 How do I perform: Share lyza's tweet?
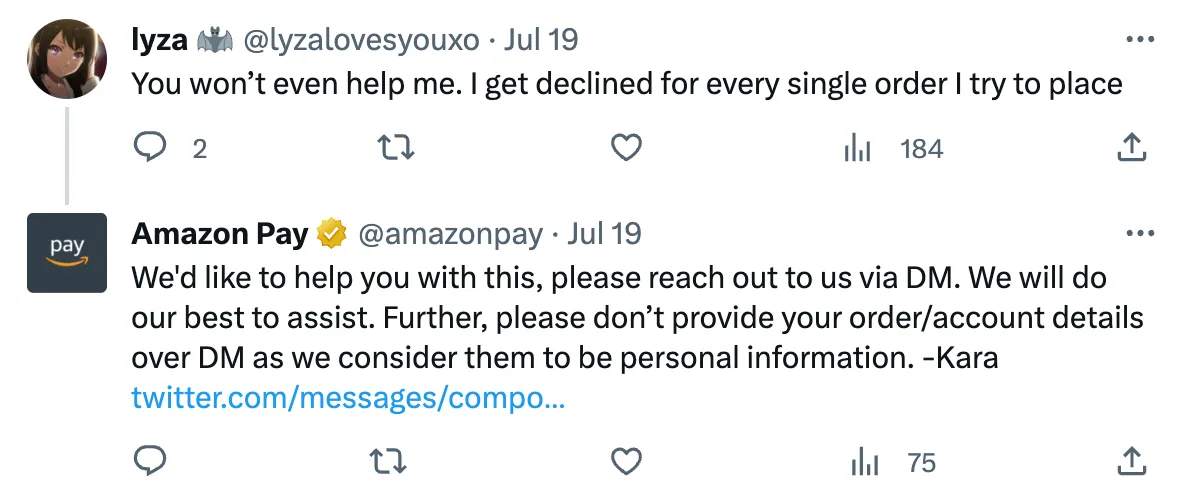1131,149
